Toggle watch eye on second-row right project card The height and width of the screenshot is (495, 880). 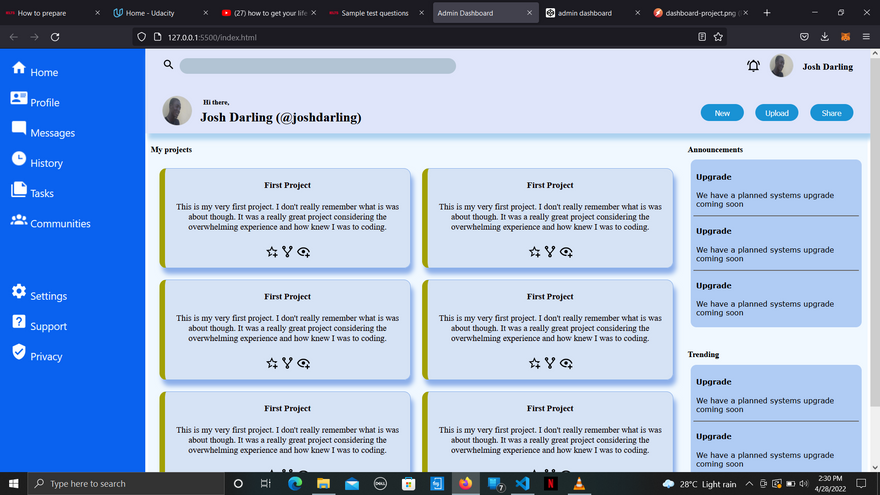(566, 363)
